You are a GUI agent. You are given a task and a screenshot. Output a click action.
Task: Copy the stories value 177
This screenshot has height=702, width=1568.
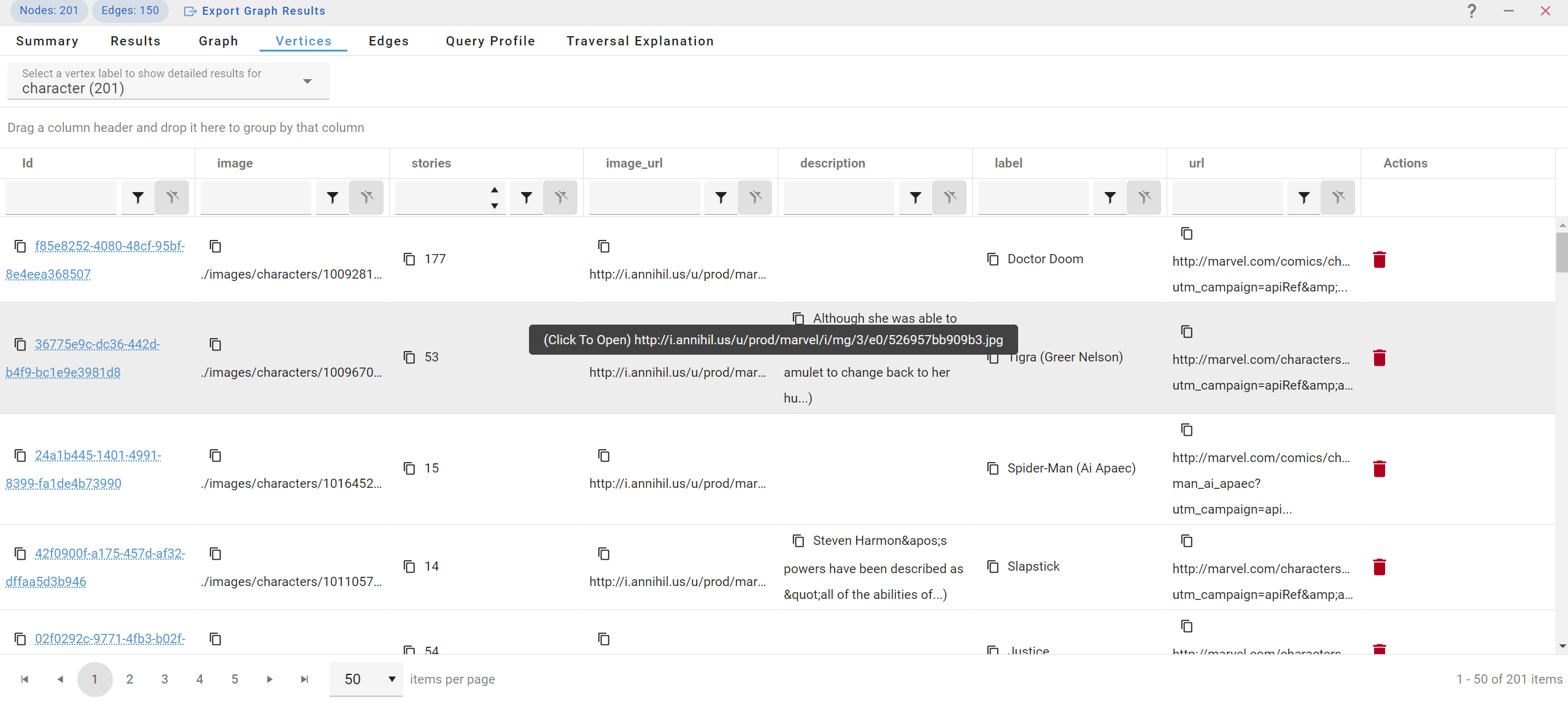(x=409, y=259)
